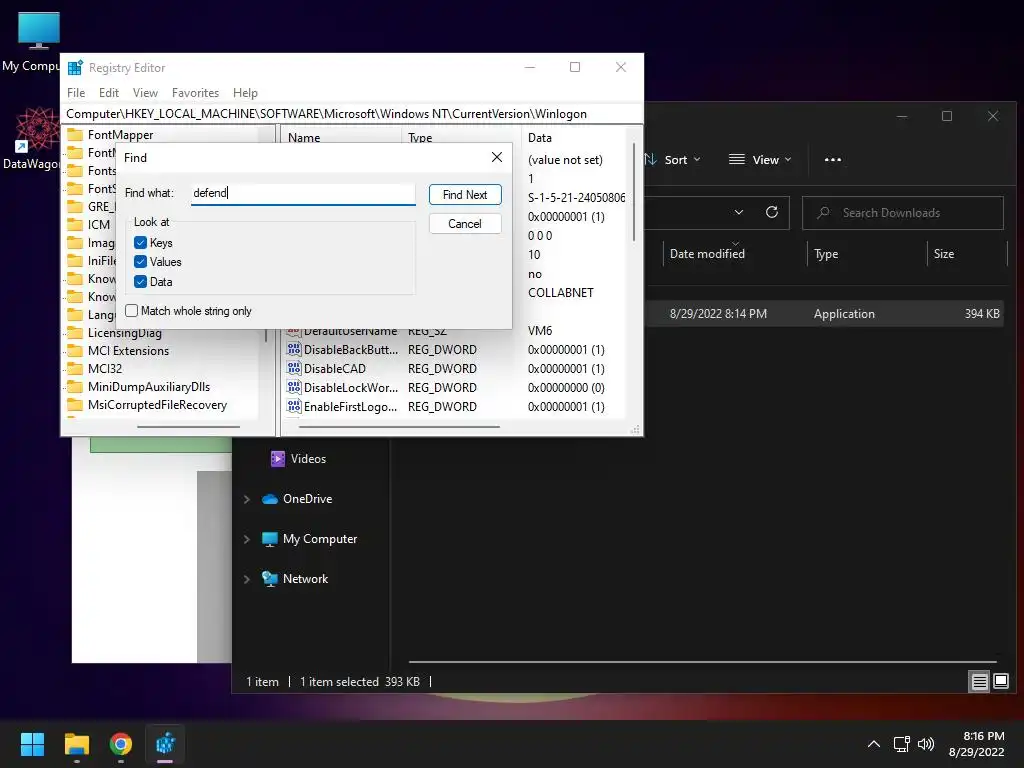Viewport: 1024px width, 768px height.
Task: Expand the OneDrive tree node
Action: pyautogui.click(x=247, y=499)
